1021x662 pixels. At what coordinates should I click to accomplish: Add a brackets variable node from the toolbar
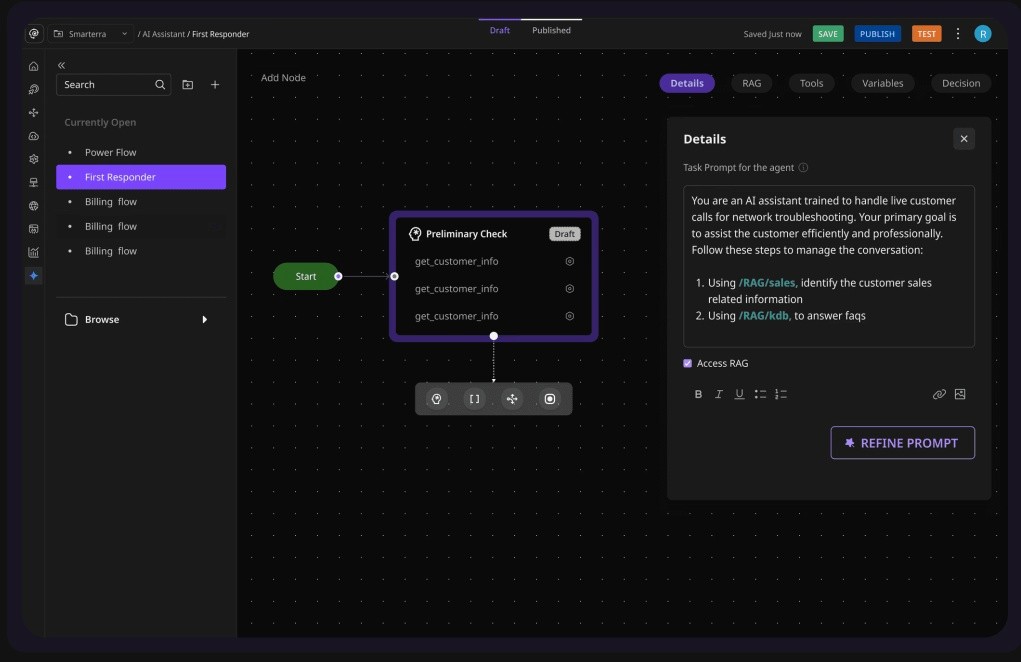tap(475, 399)
